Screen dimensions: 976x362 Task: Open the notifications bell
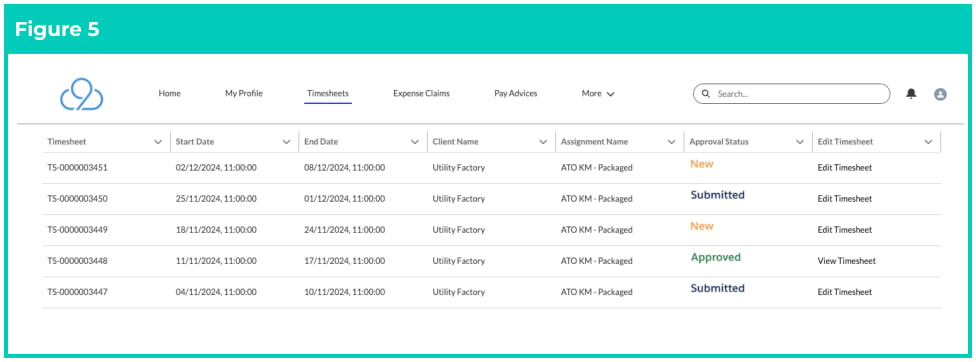[x=911, y=94]
